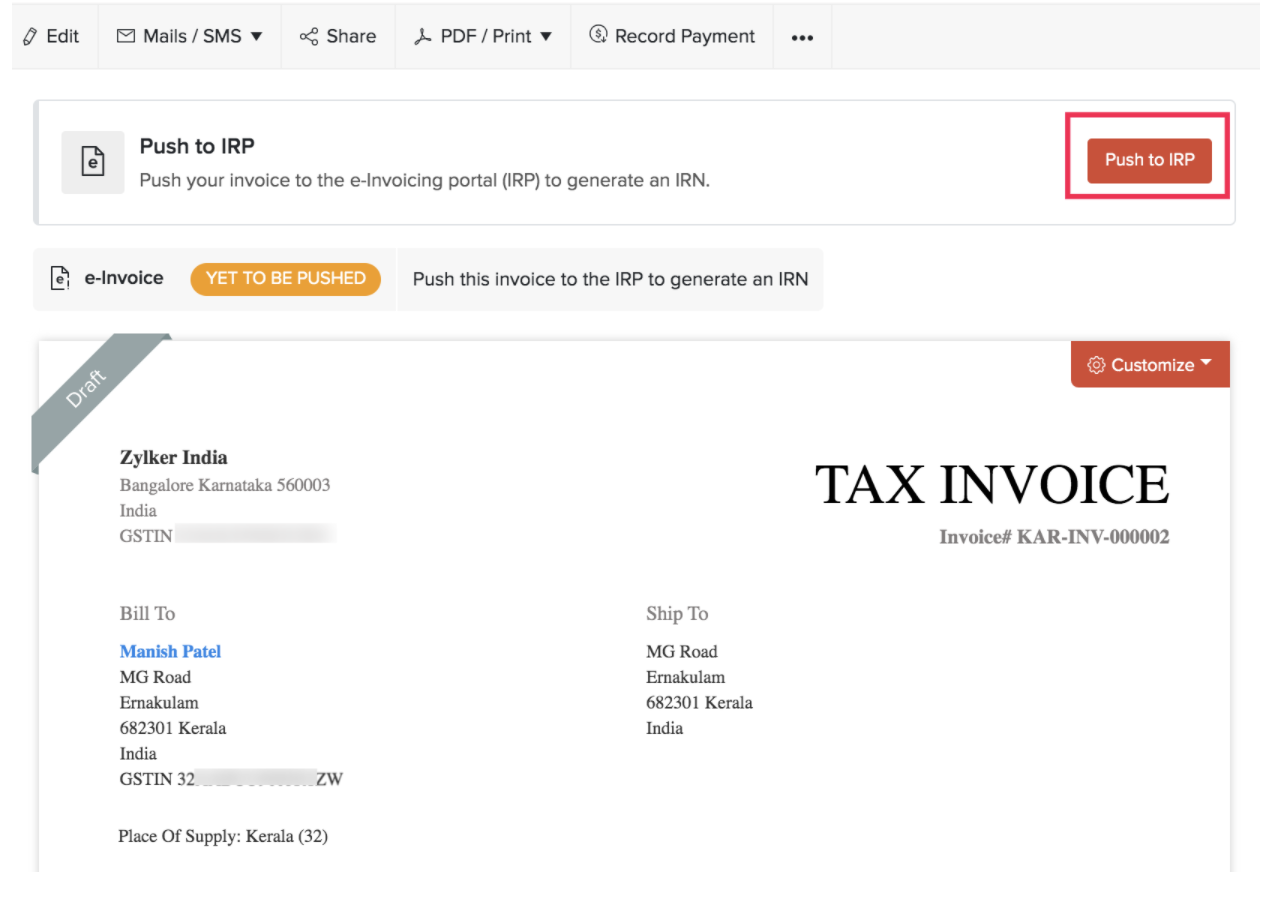
Task: Open the PDF / Print dropdown arrow
Action: (x=547, y=36)
